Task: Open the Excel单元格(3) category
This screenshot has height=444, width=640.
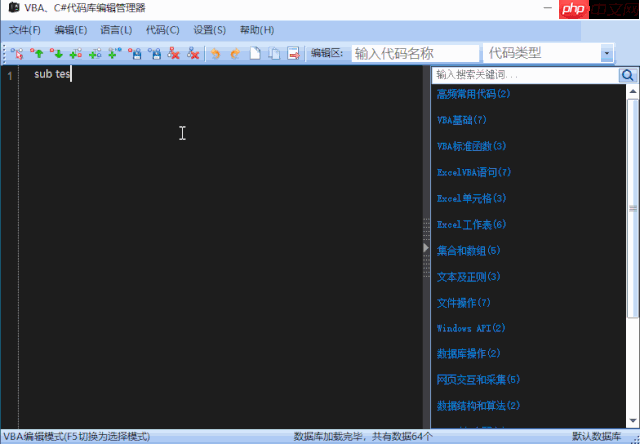Action: tap(471, 198)
